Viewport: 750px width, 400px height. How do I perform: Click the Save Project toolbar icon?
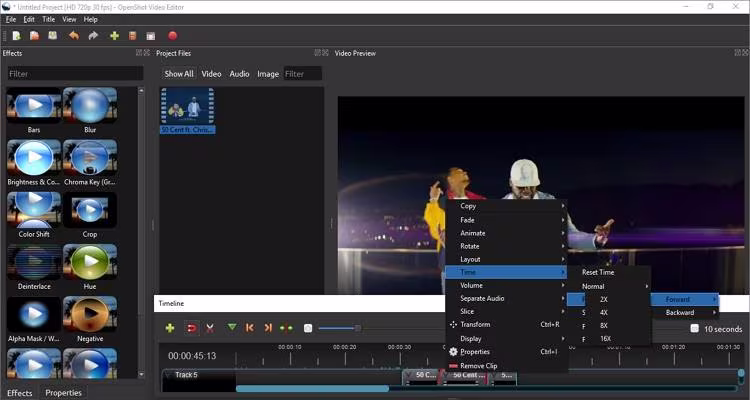pos(53,36)
